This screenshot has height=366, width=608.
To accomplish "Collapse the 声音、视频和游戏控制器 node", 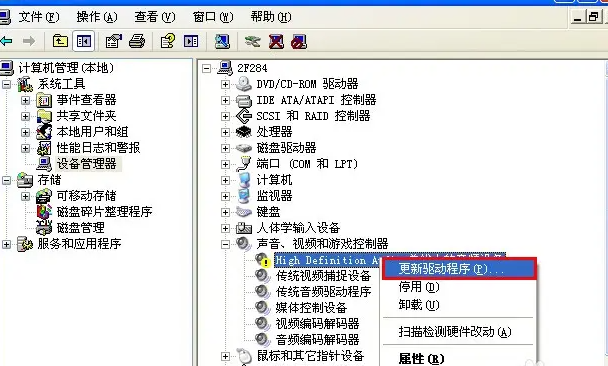I will point(225,244).
